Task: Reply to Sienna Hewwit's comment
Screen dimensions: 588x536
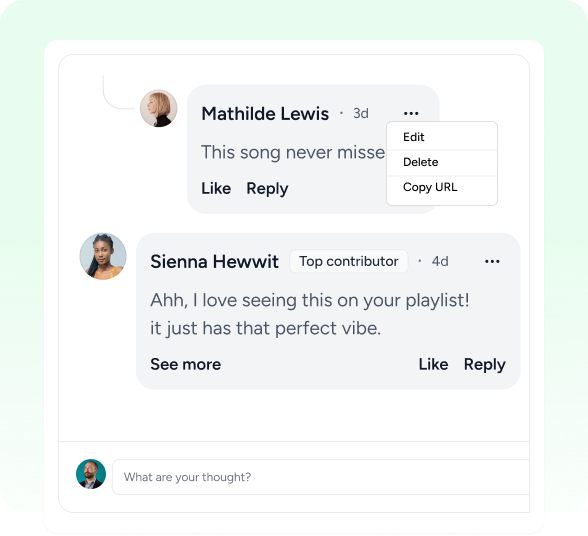Action: pyautogui.click(x=484, y=365)
